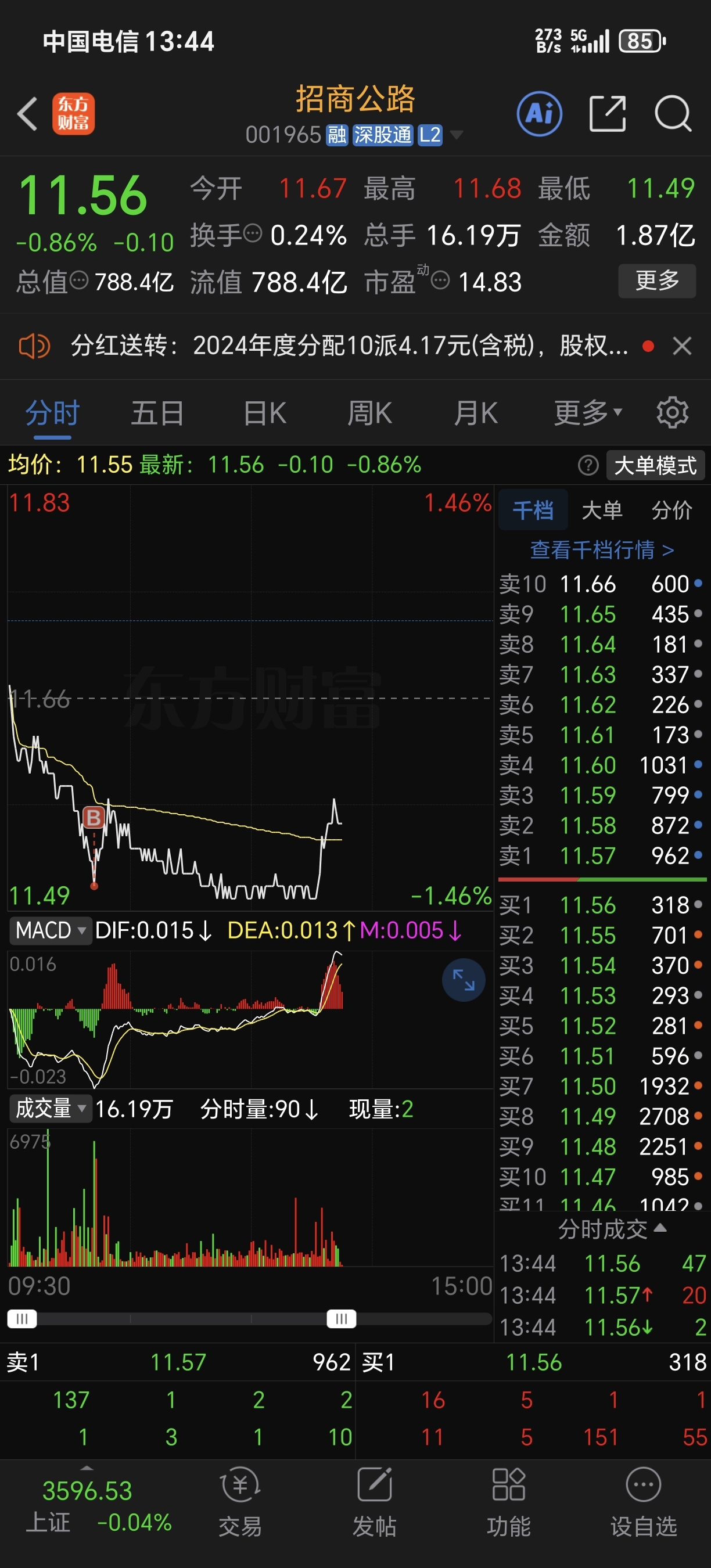Open the search magnifier icon
The width and height of the screenshot is (711, 1568).
coord(673,113)
